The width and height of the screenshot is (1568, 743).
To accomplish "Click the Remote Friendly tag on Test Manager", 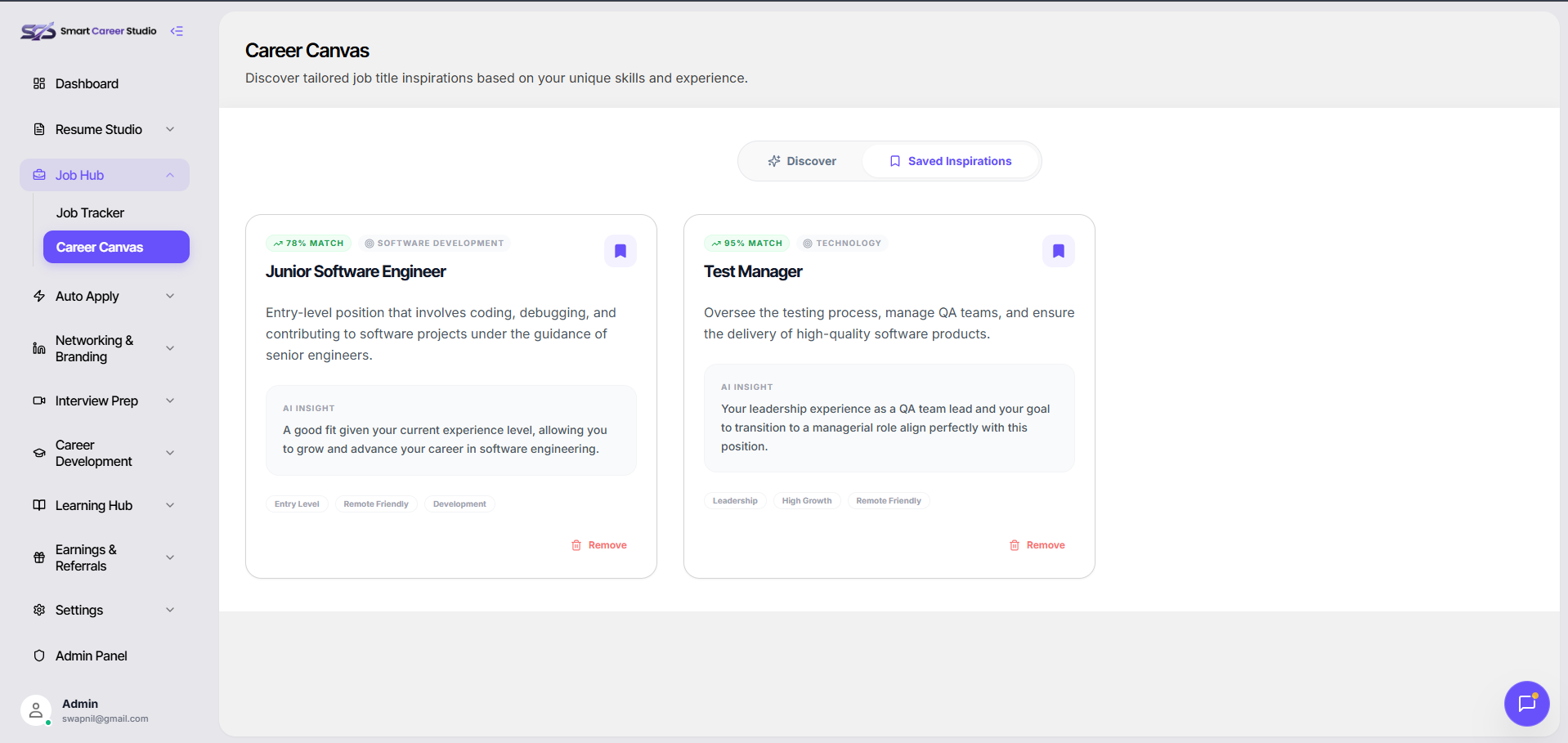I will pos(889,501).
